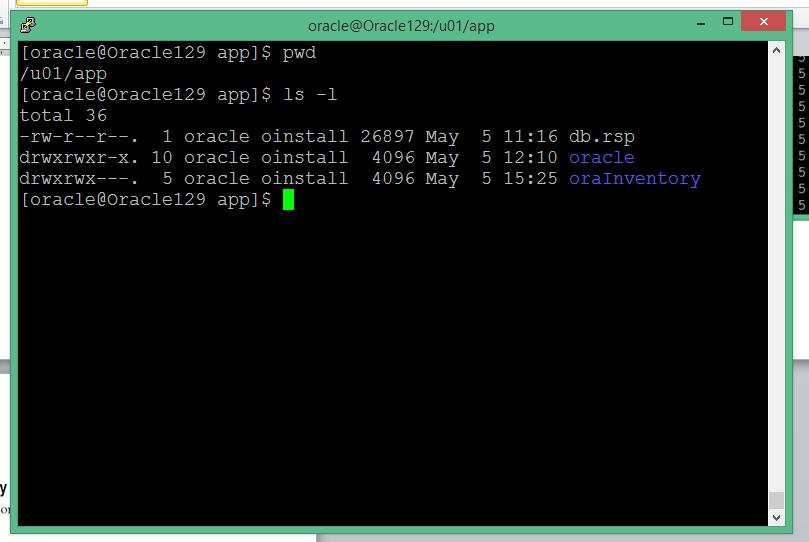
Task: Click the scrollbar down arrow
Action: click(x=776, y=517)
